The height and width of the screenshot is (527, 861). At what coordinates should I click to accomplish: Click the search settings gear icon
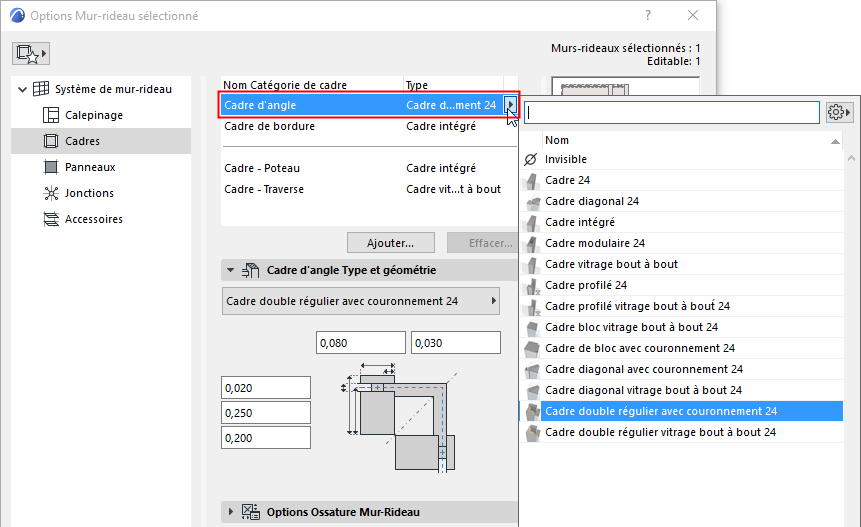click(x=839, y=113)
